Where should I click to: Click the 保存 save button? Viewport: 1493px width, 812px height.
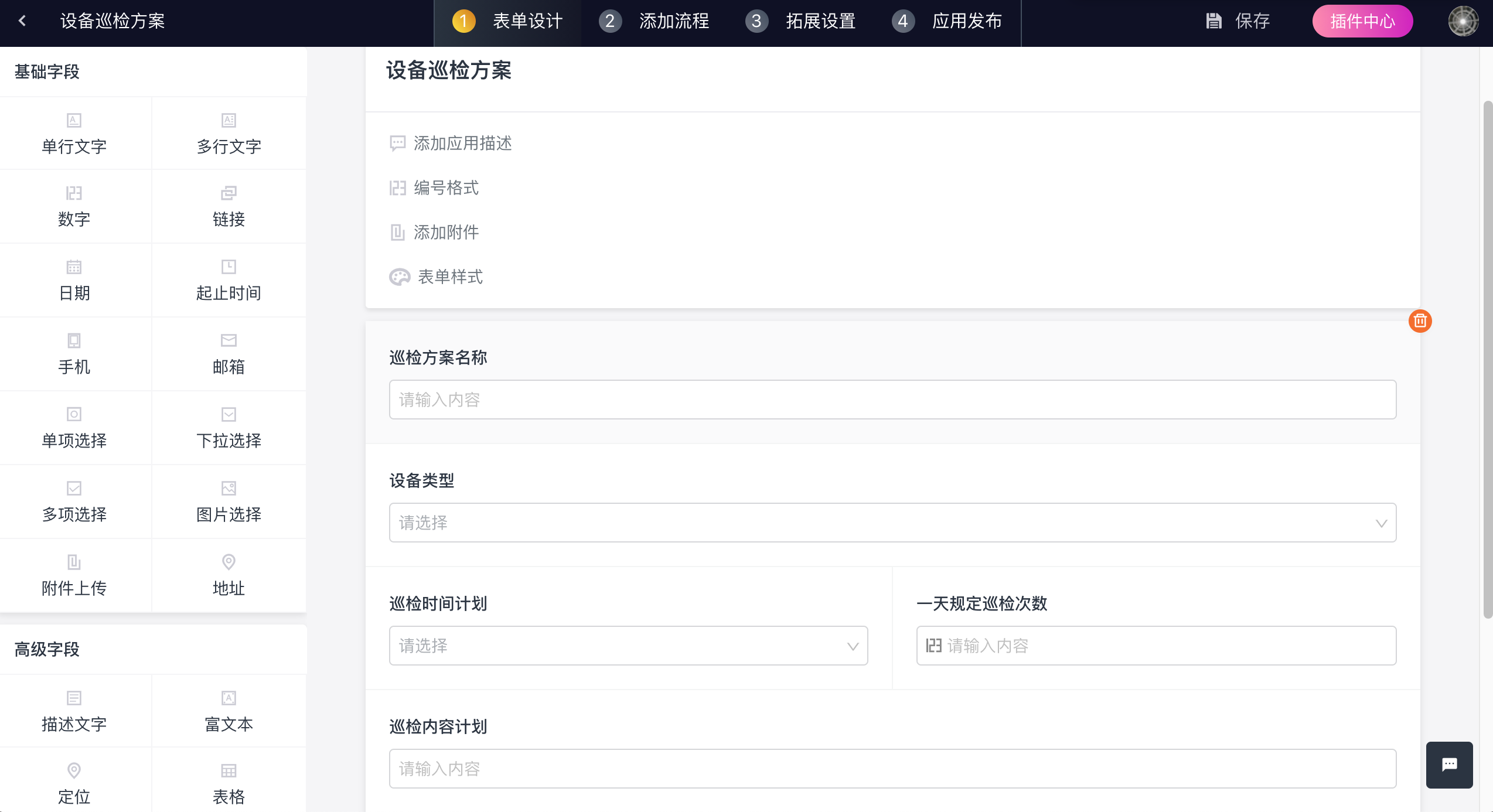pos(1238,21)
